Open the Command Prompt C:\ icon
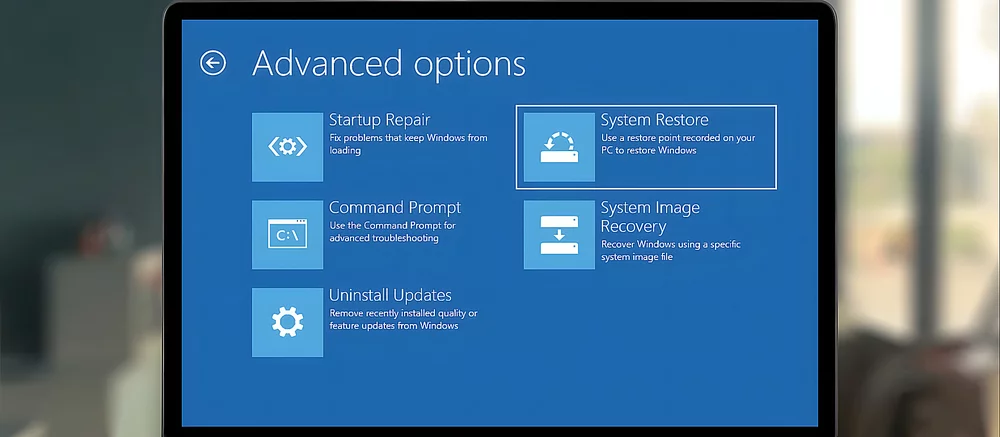The width and height of the screenshot is (1000, 437). point(288,235)
